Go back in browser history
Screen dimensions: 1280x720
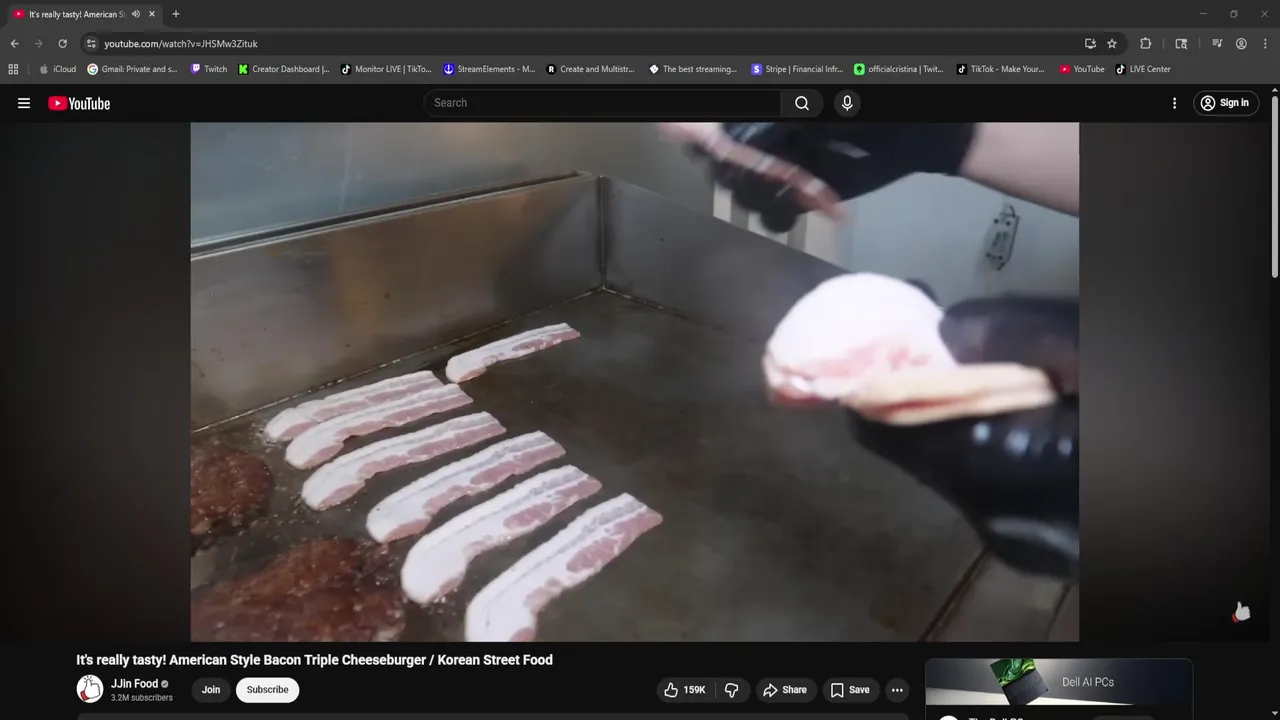pyautogui.click(x=14, y=44)
